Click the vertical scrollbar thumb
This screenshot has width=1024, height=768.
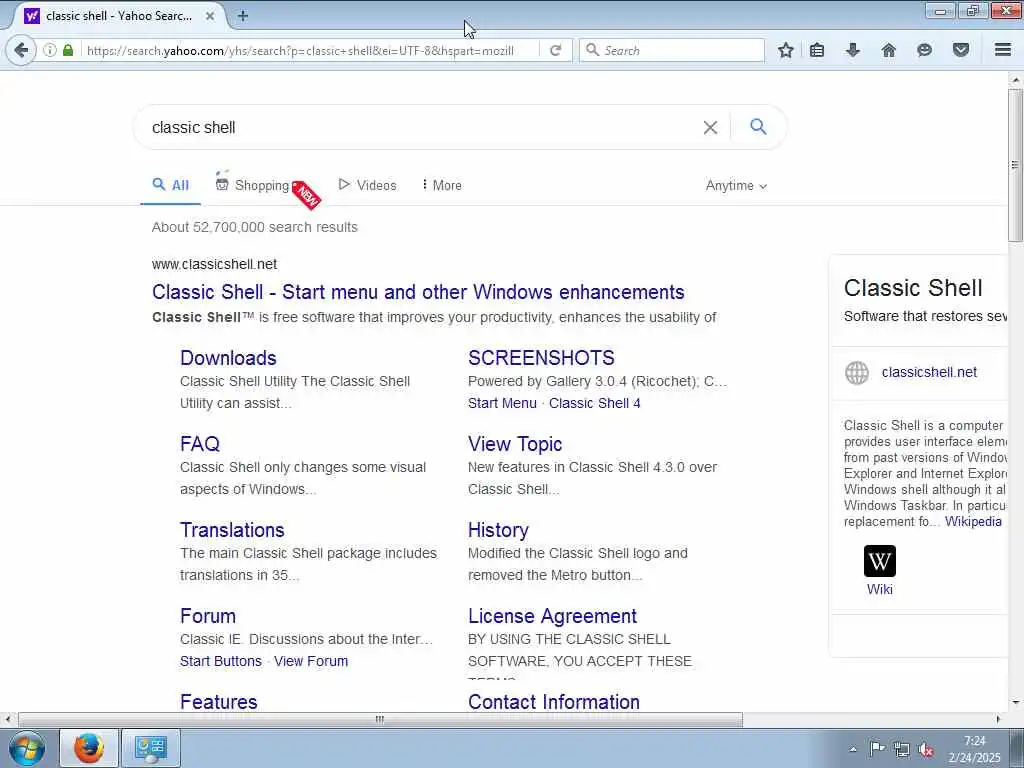tap(1015, 165)
